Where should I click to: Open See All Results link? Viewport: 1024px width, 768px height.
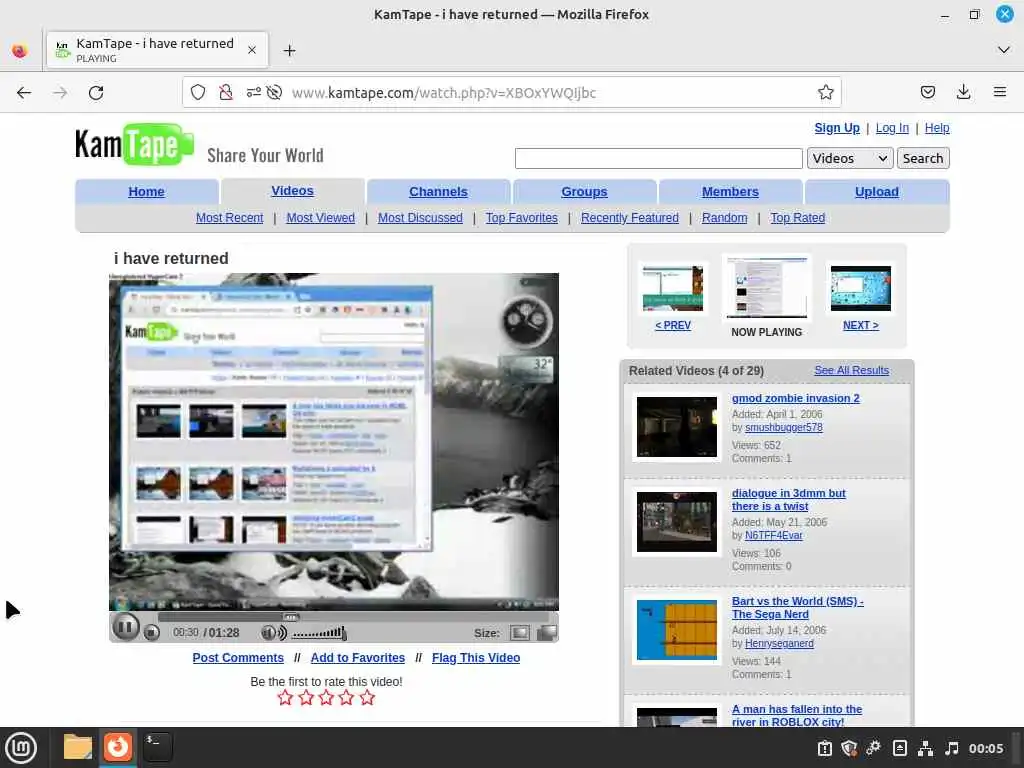852,370
